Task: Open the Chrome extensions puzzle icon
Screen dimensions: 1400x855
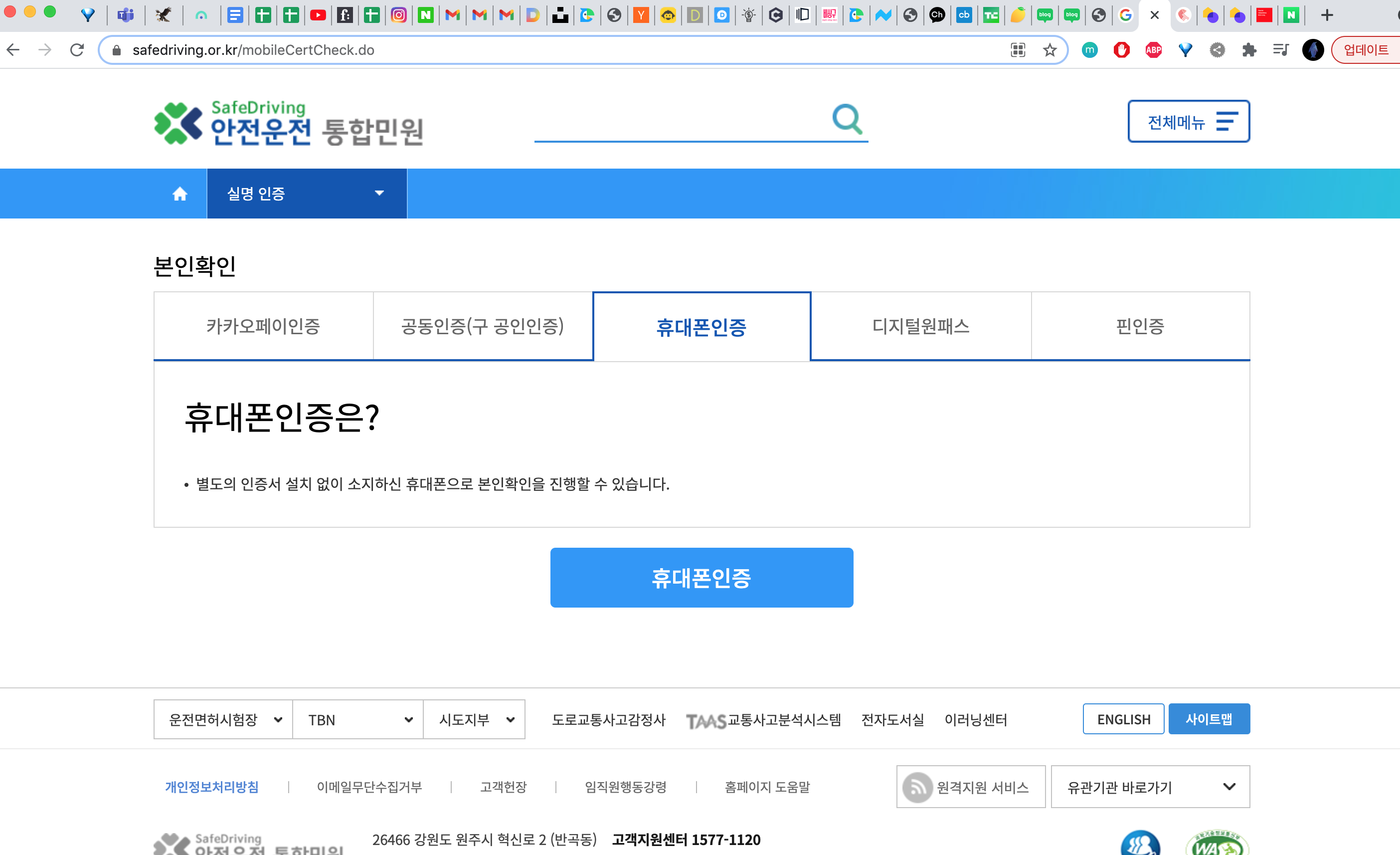Action: tap(1249, 50)
